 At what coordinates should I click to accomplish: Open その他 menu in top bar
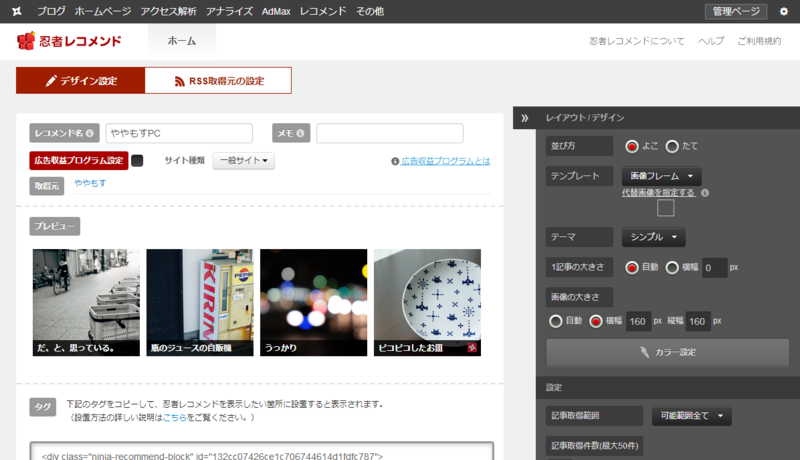370,11
